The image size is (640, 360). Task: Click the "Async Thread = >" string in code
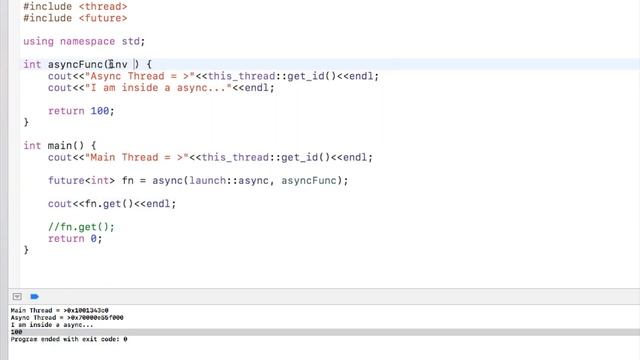click(140, 76)
